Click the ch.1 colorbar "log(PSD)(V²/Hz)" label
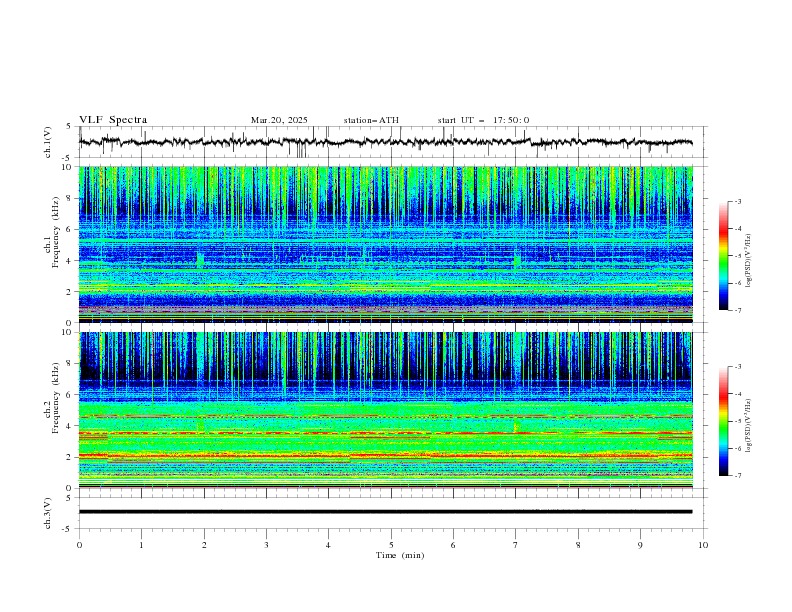The image size is (792, 612). [x=748, y=261]
